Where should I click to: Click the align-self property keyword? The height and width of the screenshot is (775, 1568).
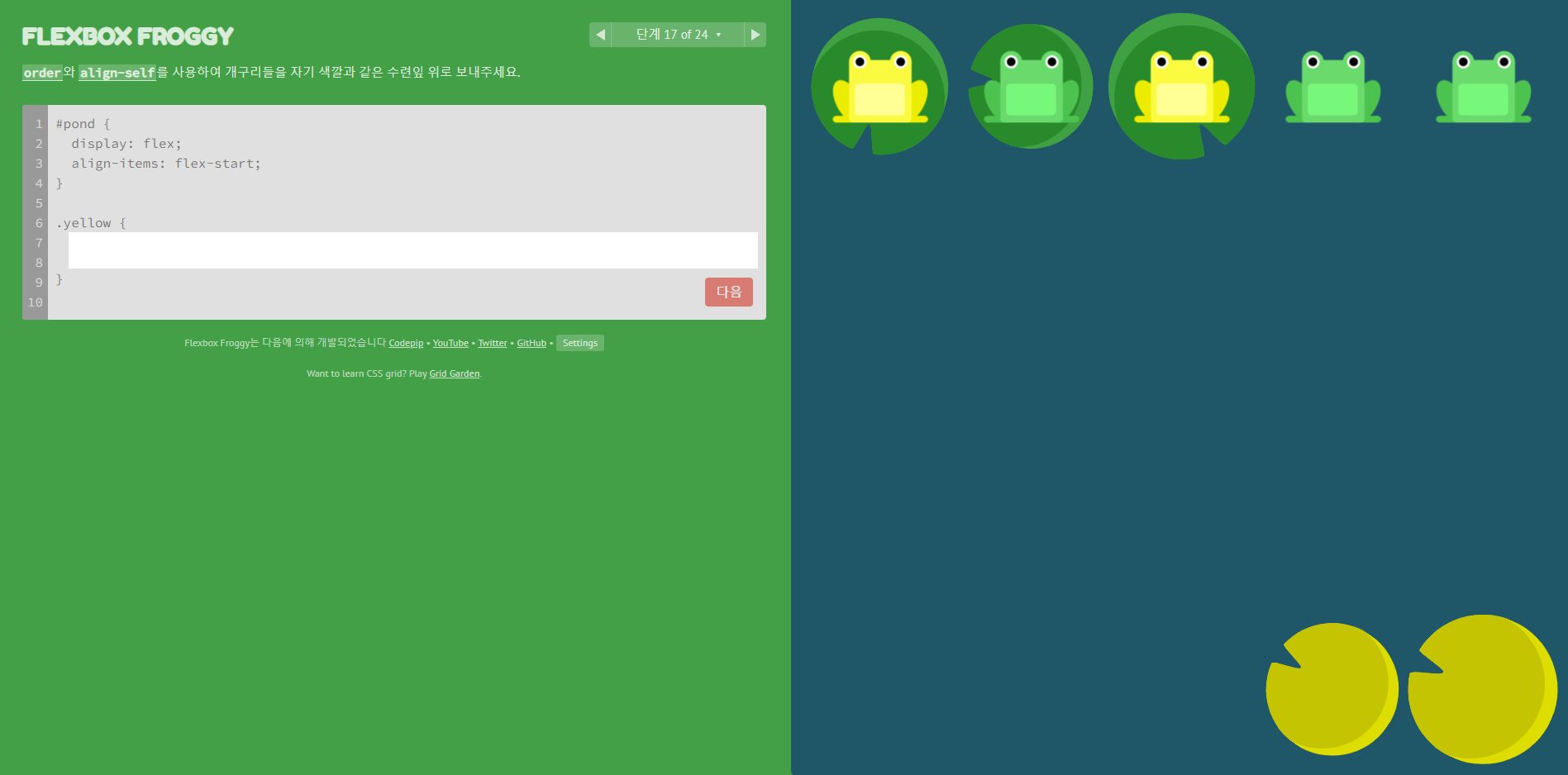pos(117,73)
